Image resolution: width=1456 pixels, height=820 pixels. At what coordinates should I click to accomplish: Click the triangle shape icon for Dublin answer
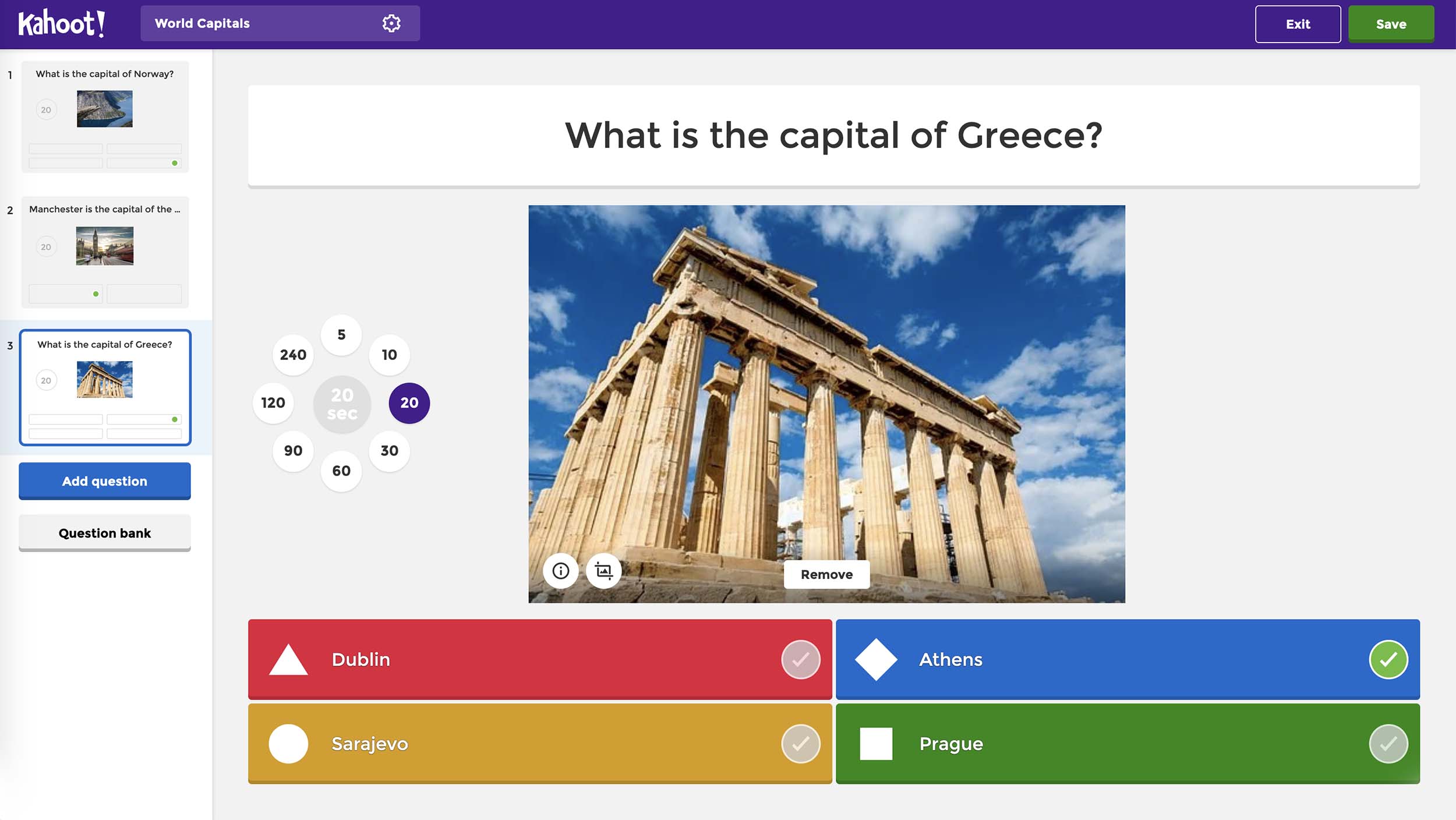pos(286,659)
